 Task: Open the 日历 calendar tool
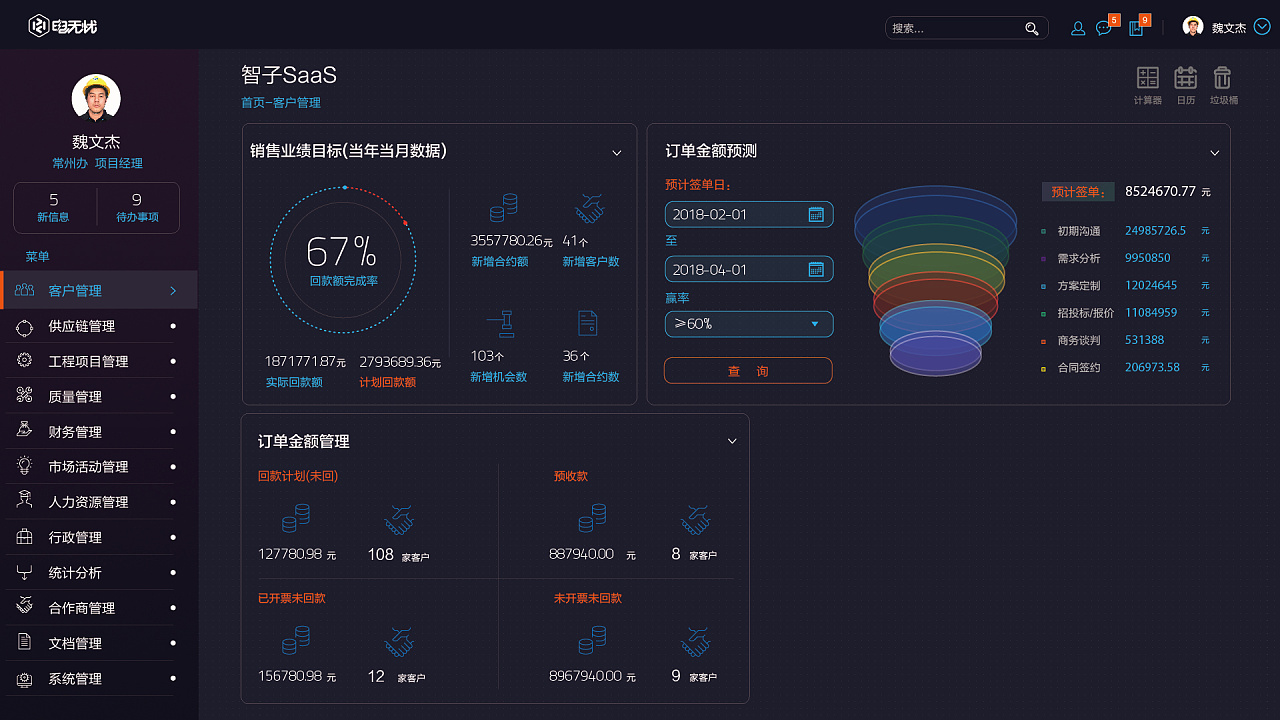point(1184,77)
